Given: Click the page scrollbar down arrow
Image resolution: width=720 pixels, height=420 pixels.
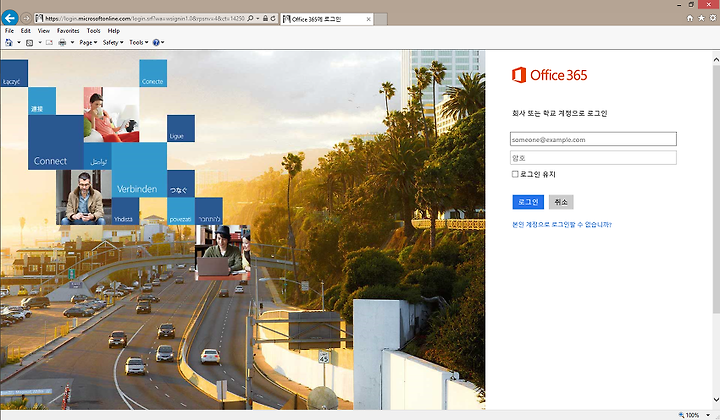Looking at the screenshot, I should pyautogui.click(x=716, y=400).
